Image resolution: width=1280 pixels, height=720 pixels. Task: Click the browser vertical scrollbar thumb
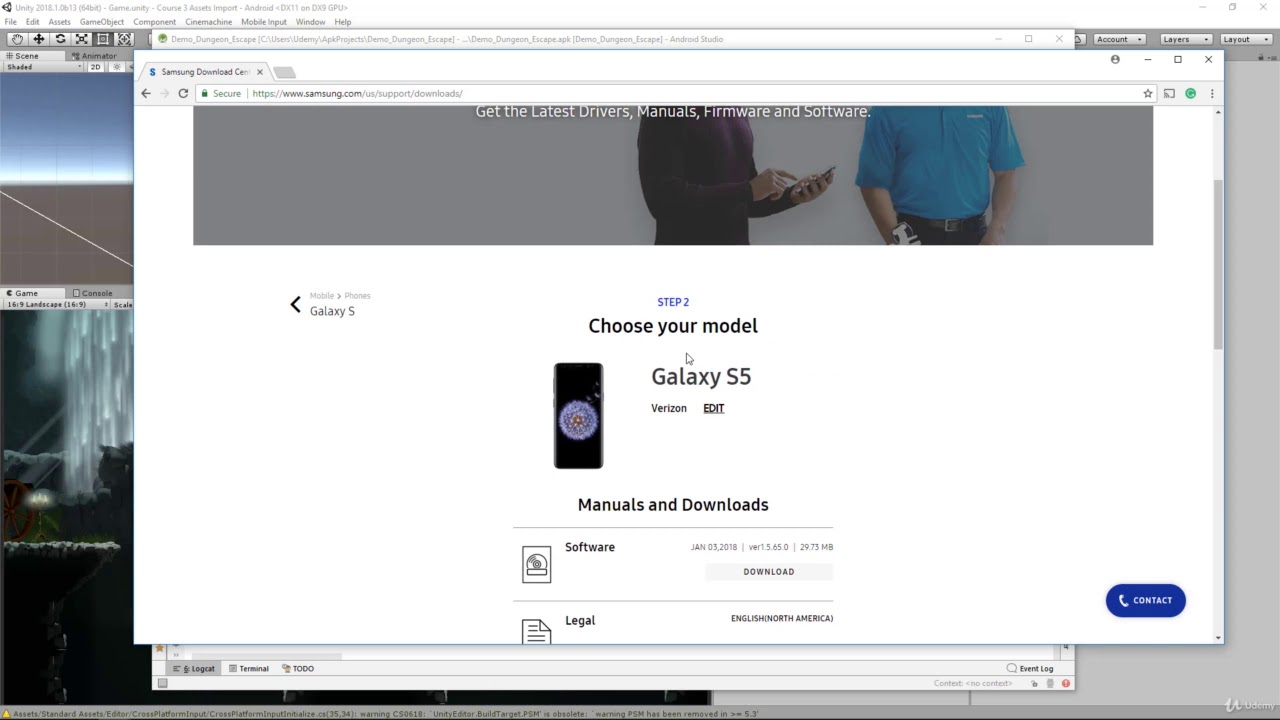(1218, 264)
